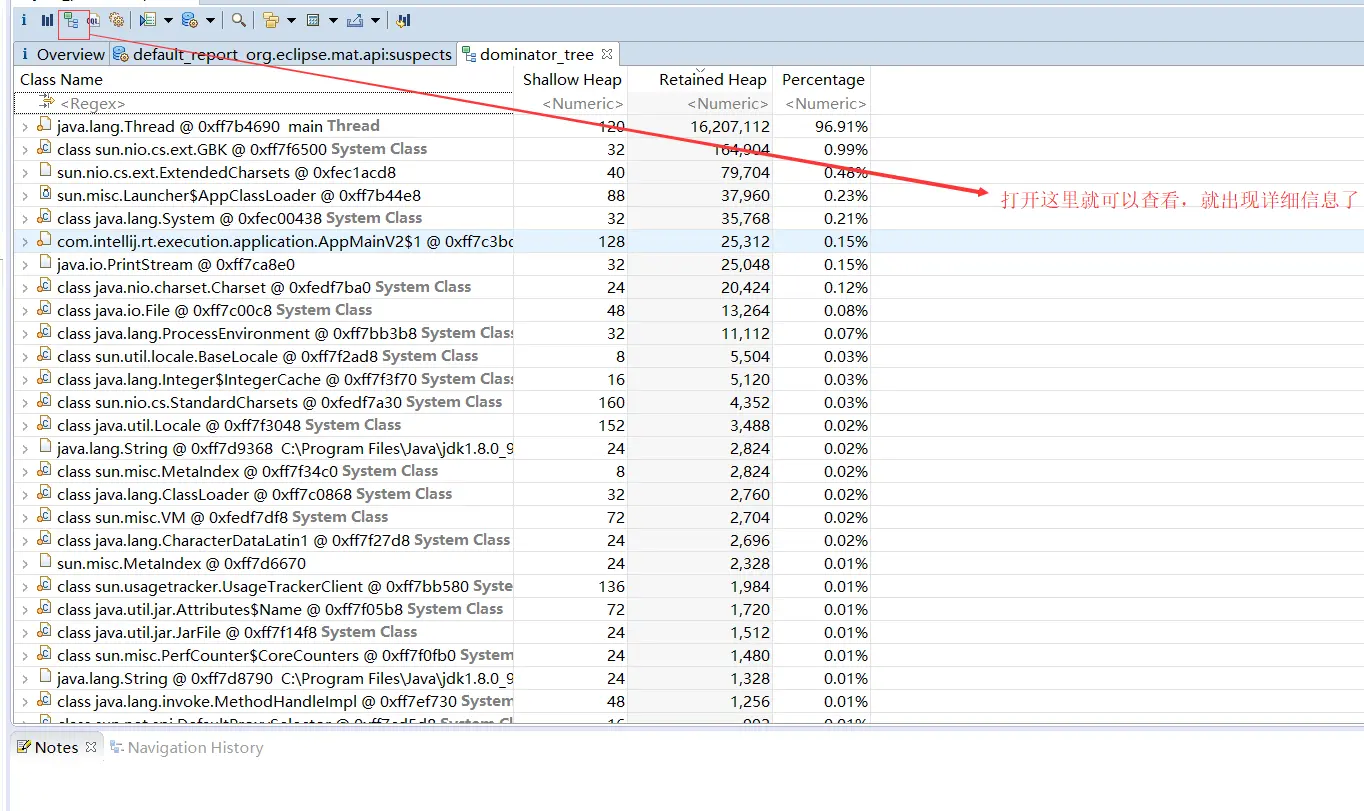The height and width of the screenshot is (811, 1364).
Task: Select the class java.lang.CharacterDataLatin1 row
Action: click(443, 540)
